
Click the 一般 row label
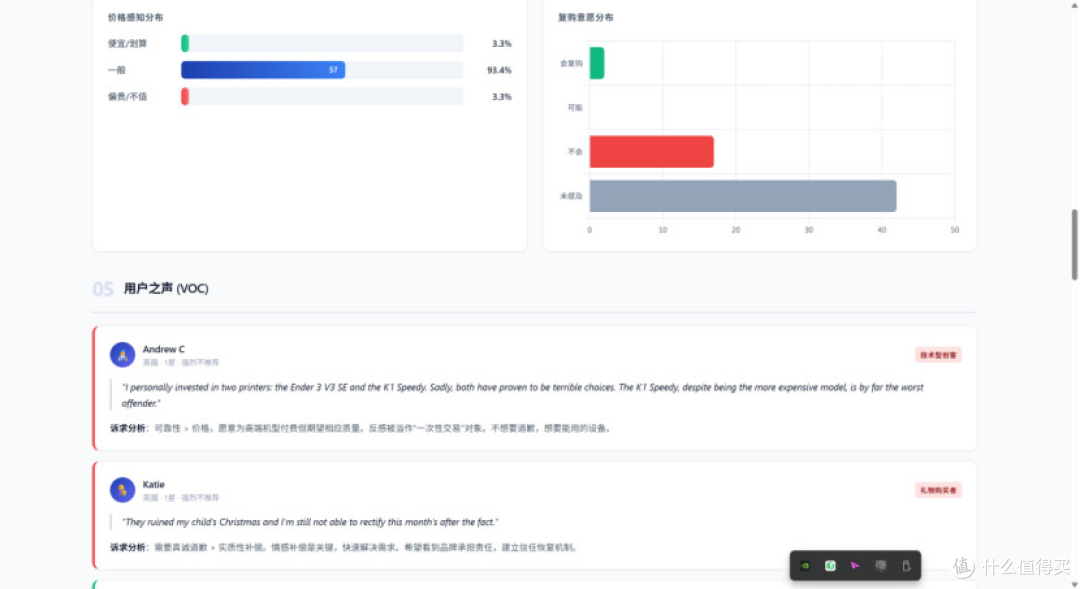click(116, 70)
